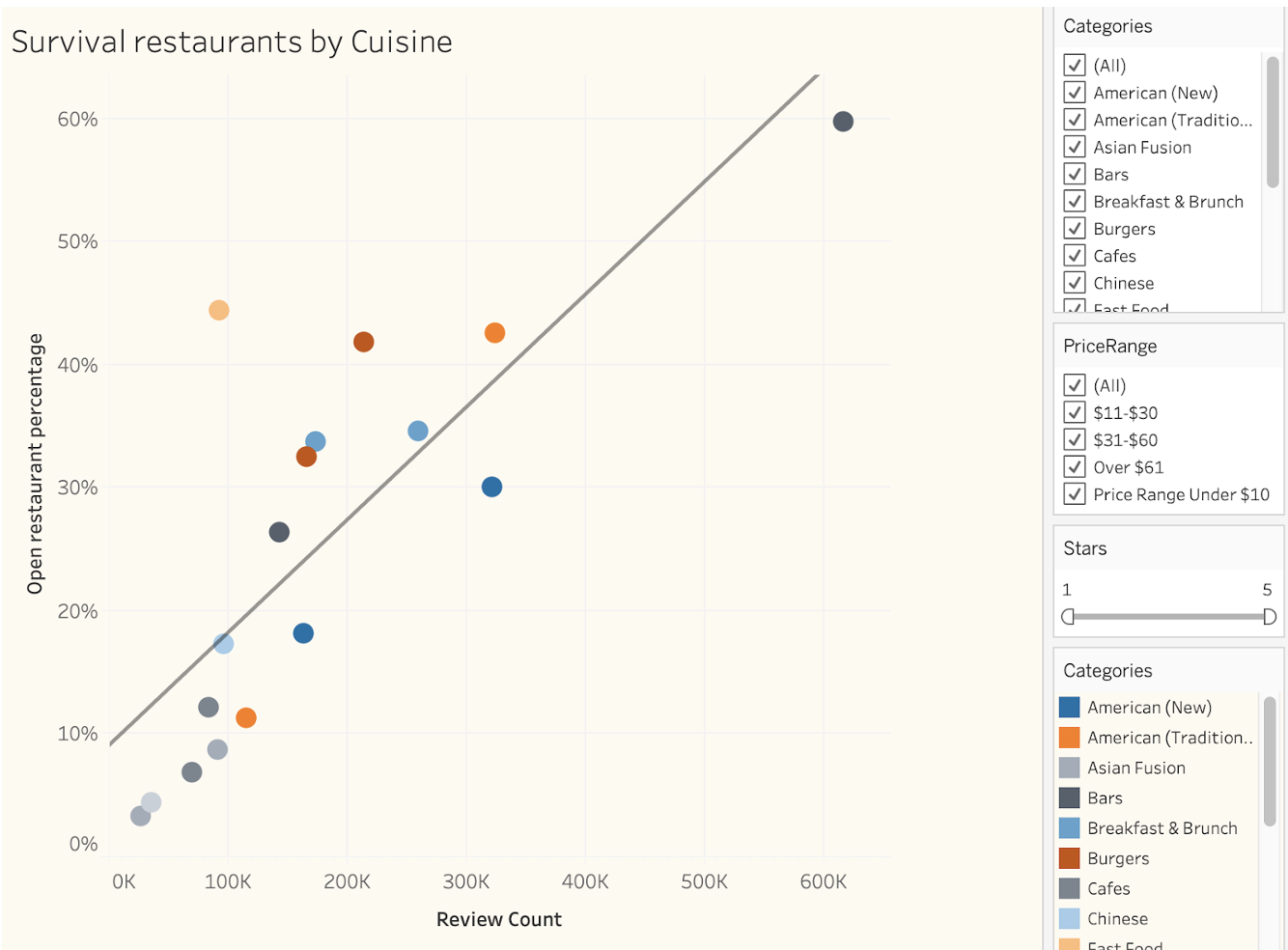Toggle the Chinese category checkbox
This screenshot has width=1288, height=950.
tap(1074, 282)
